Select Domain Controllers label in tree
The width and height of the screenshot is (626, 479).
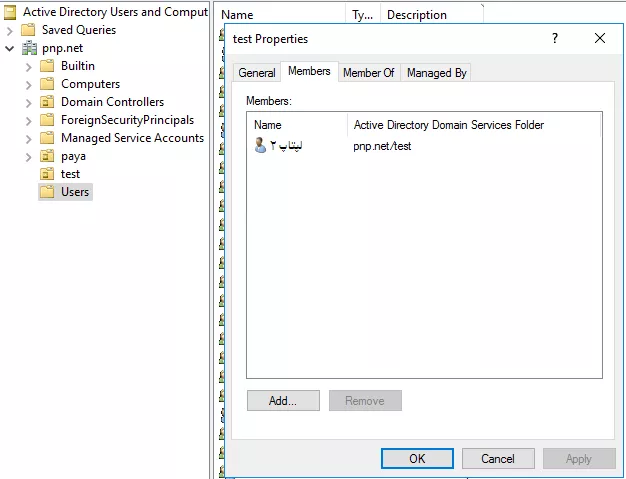[113, 102]
